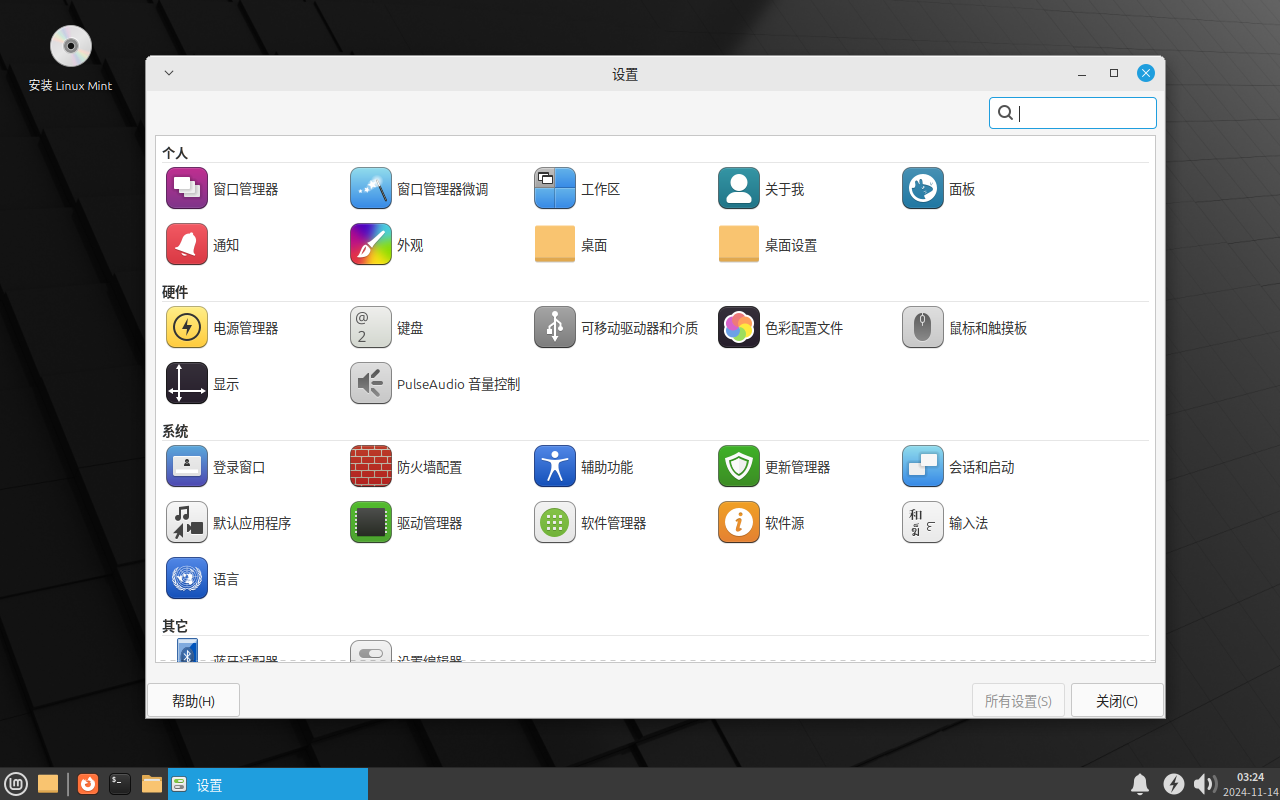
Task: Select the 安装 Linux Mint desktop icon
Action: [70, 59]
